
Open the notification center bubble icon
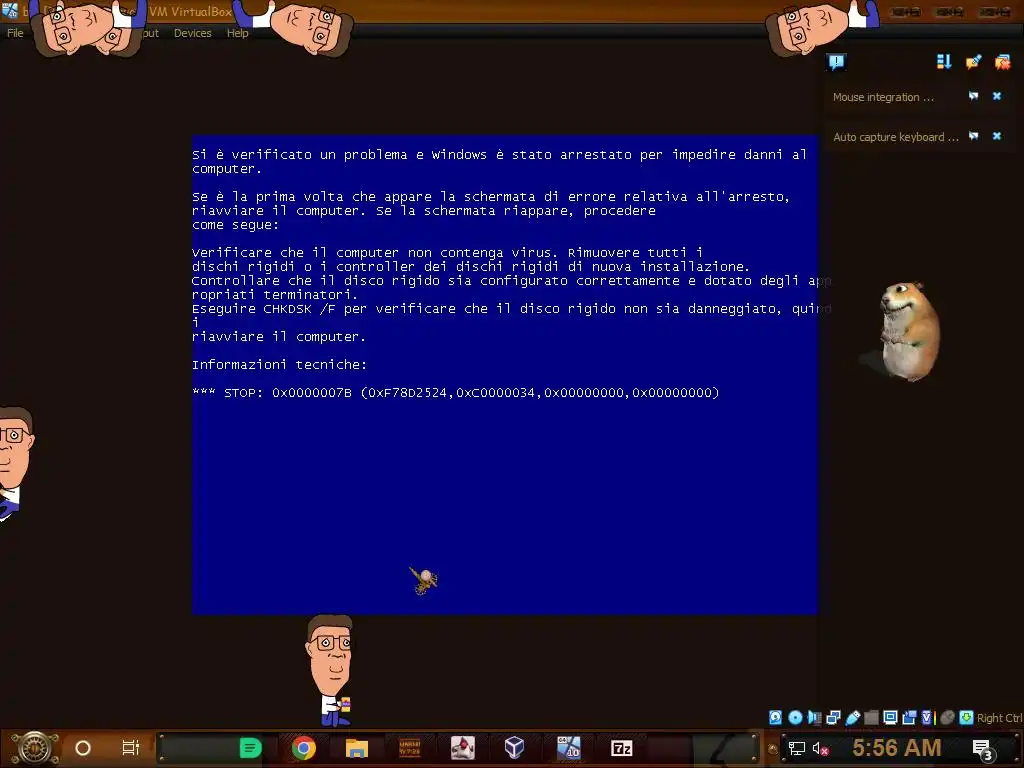[x=837, y=62]
